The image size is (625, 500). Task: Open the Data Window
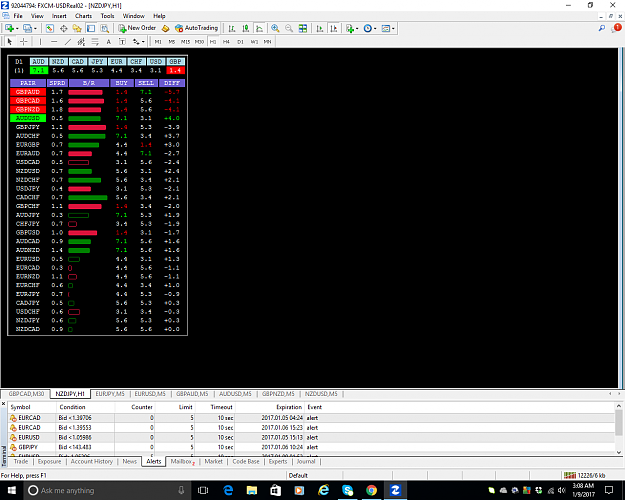(63, 28)
